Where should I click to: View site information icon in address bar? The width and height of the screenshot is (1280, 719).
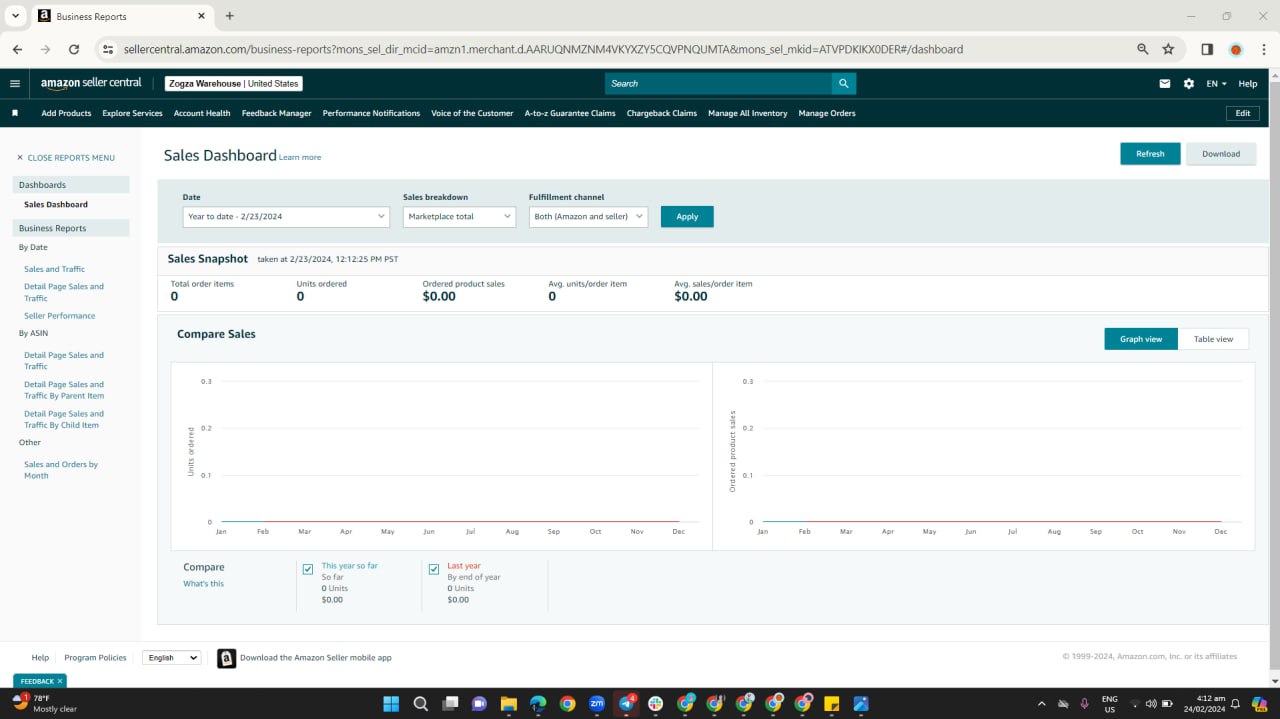tap(109, 49)
